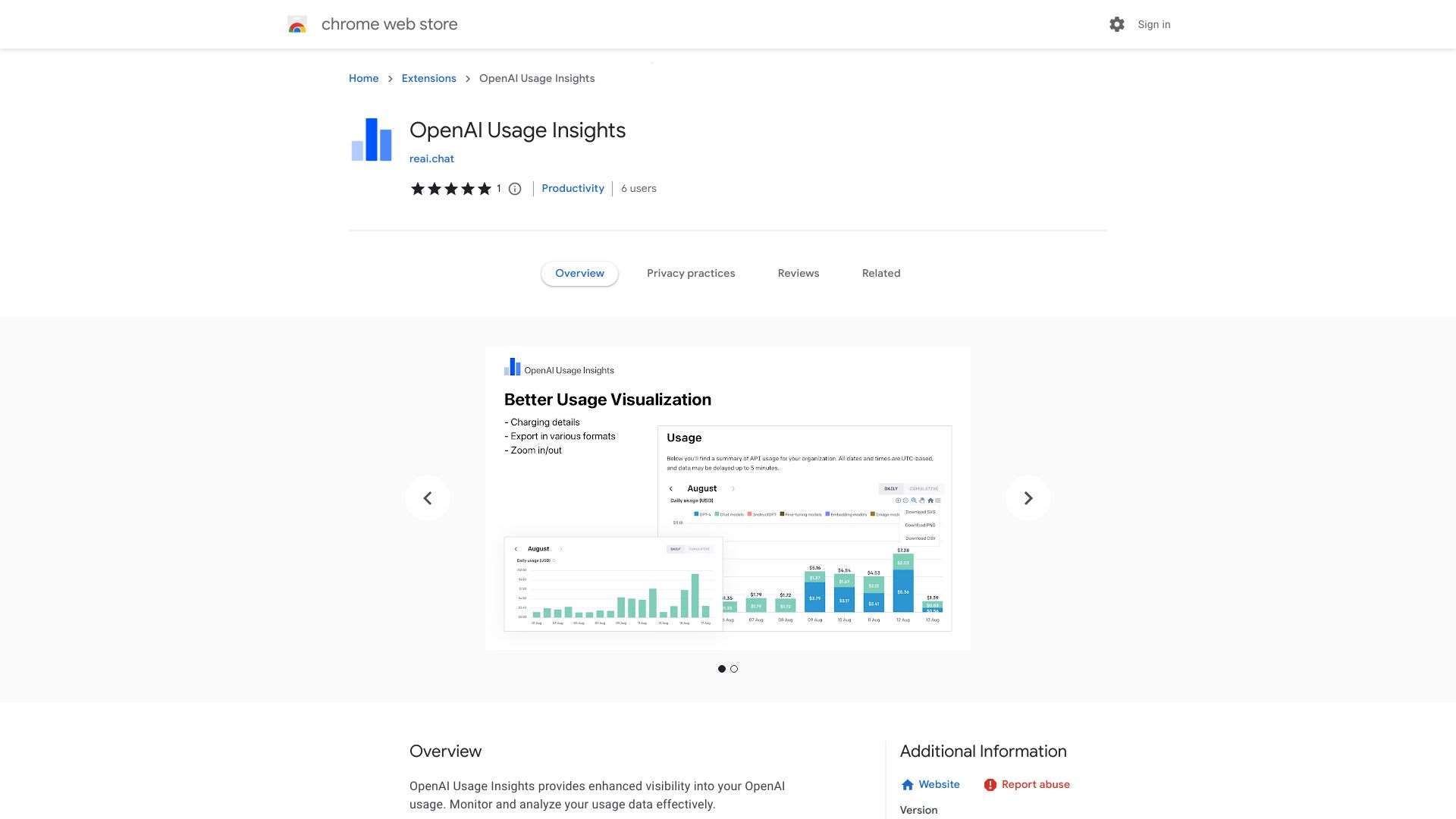Click the right carousel arrow
Image resolution: width=1456 pixels, height=819 pixels.
1028,497
